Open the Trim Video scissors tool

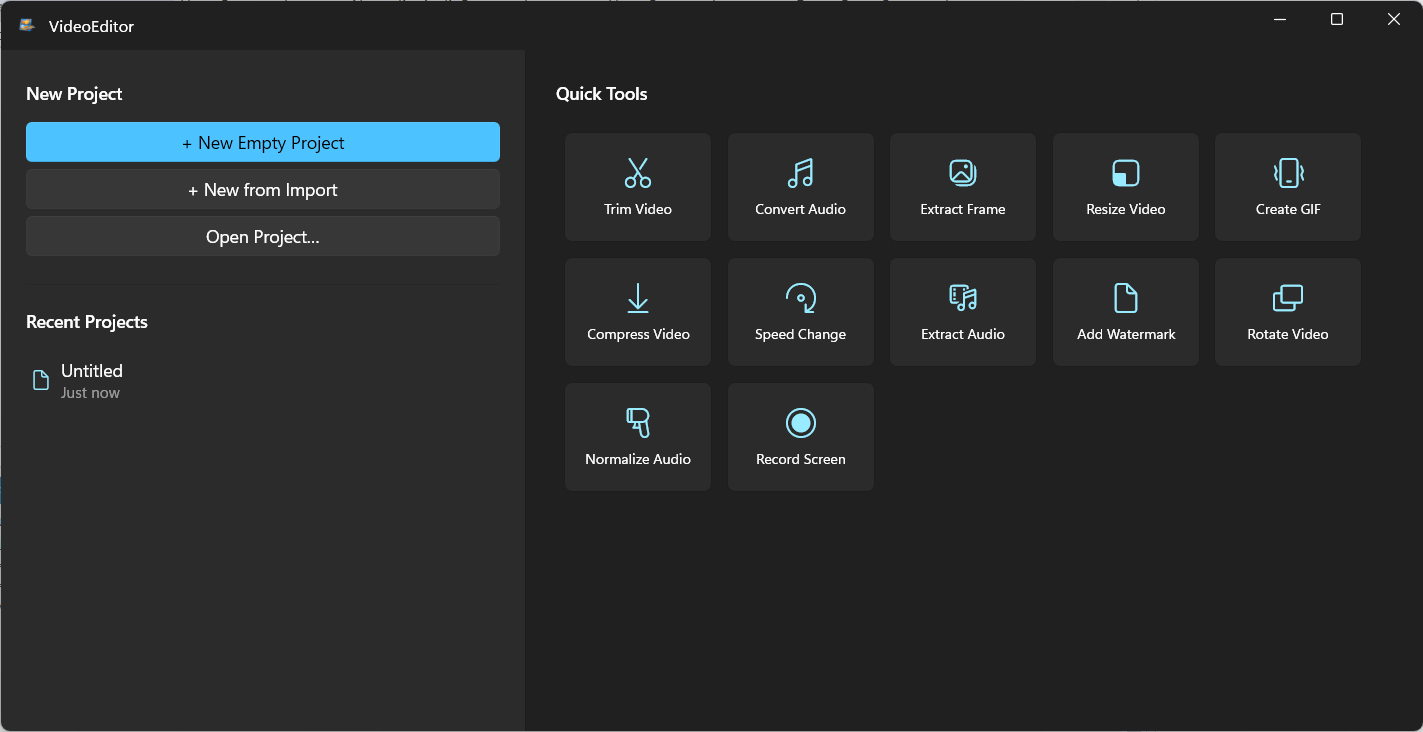click(638, 187)
